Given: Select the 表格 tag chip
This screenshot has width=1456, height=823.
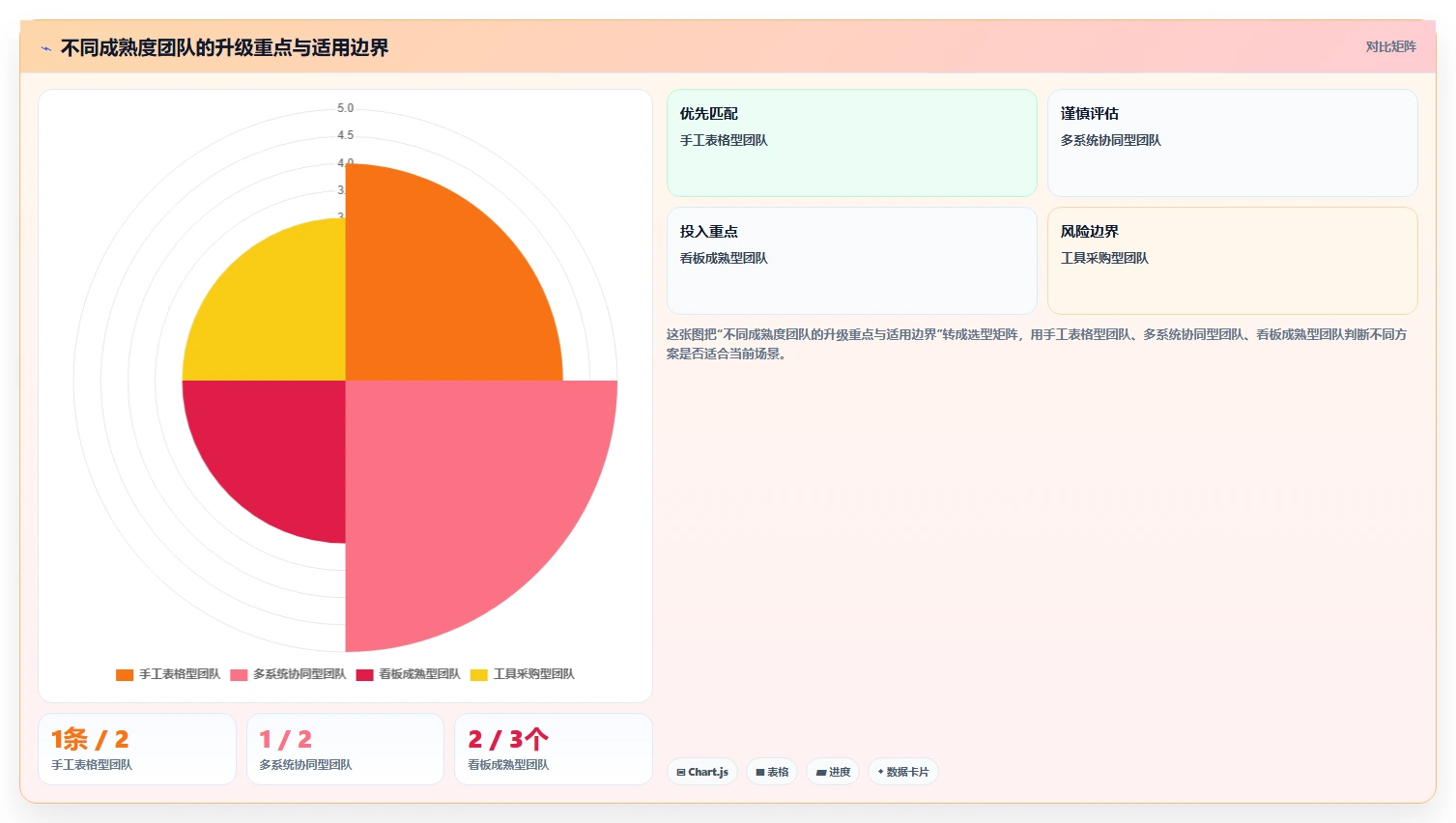Looking at the screenshot, I should [772, 772].
